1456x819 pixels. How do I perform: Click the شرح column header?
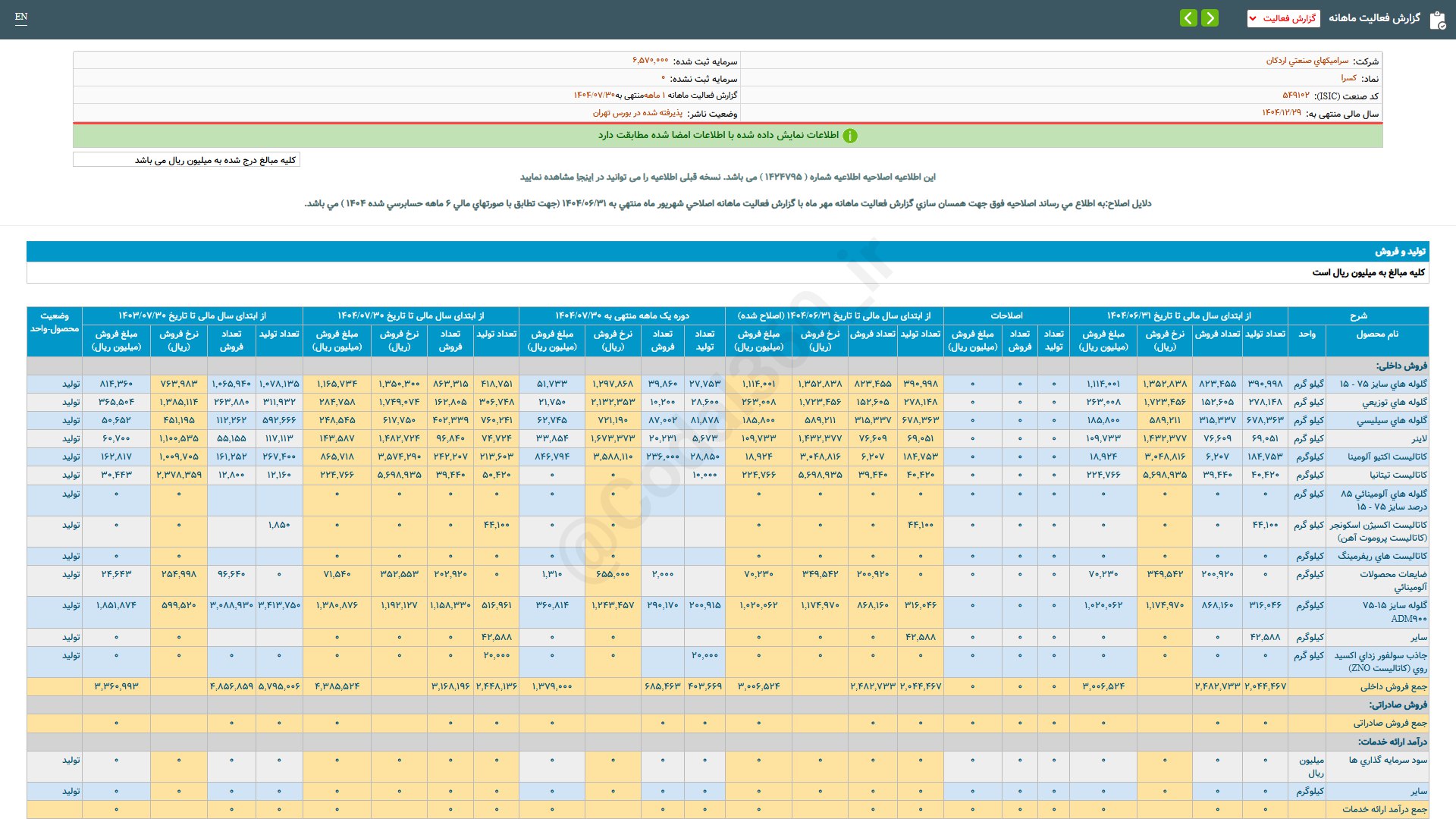(x=1357, y=315)
